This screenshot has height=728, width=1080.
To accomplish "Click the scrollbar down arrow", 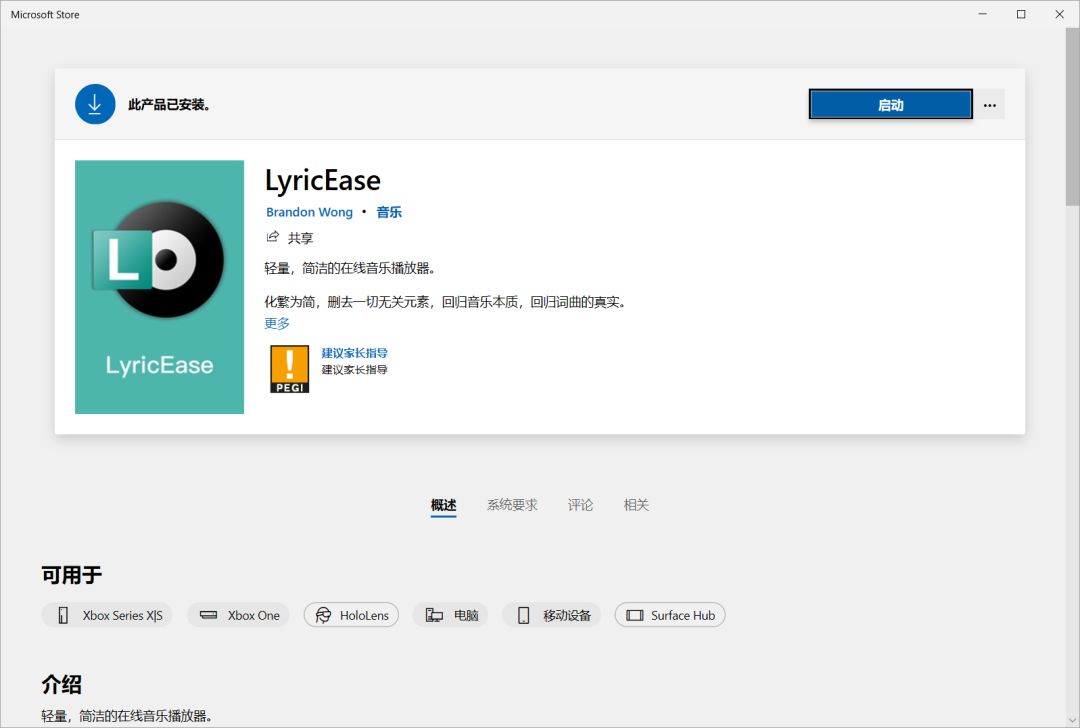I will point(1072,720).
